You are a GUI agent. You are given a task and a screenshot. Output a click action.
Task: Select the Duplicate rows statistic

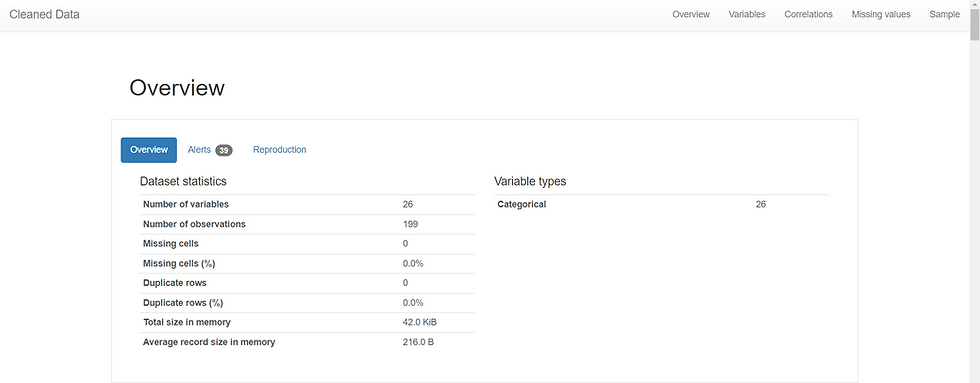point(307,282)
